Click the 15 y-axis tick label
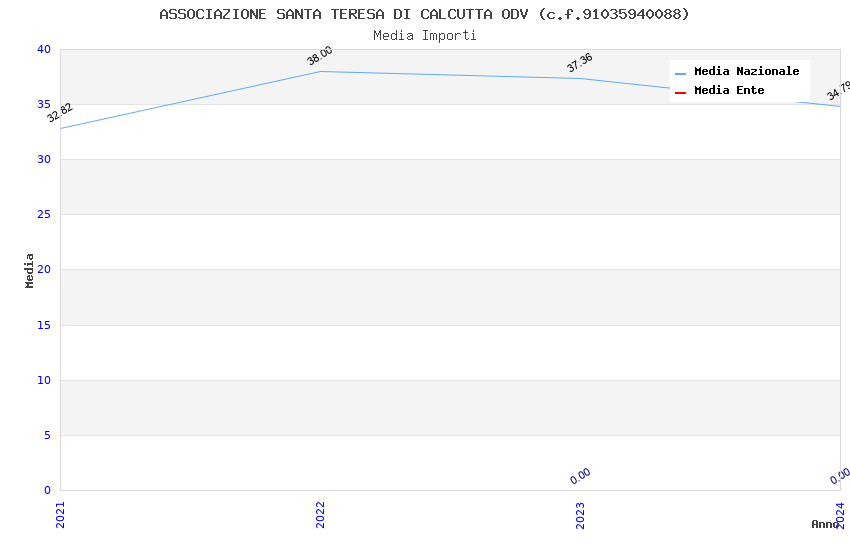Image resolution: width=850 pixels, height=550 pixels. point(44,325)
